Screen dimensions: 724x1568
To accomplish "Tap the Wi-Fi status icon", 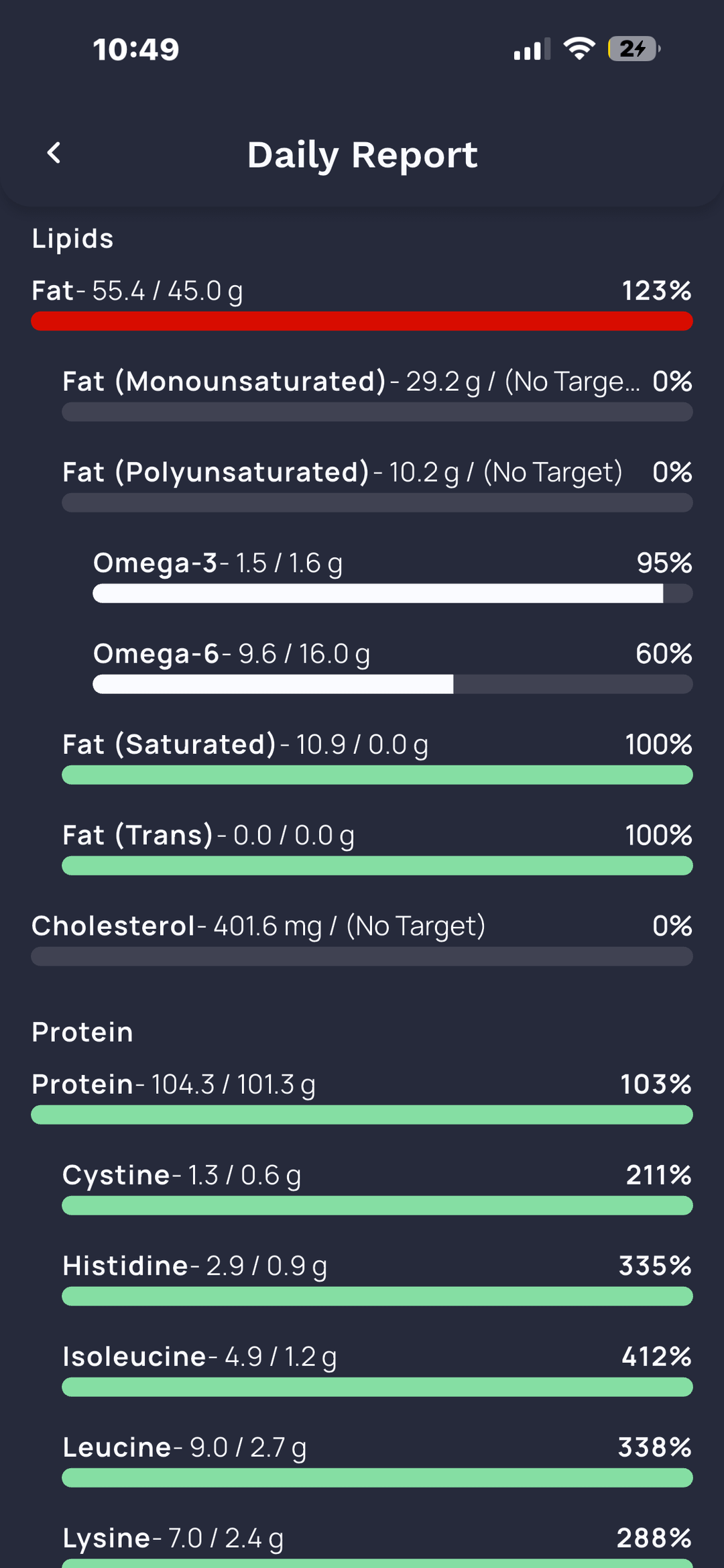I will coord(579,49).
